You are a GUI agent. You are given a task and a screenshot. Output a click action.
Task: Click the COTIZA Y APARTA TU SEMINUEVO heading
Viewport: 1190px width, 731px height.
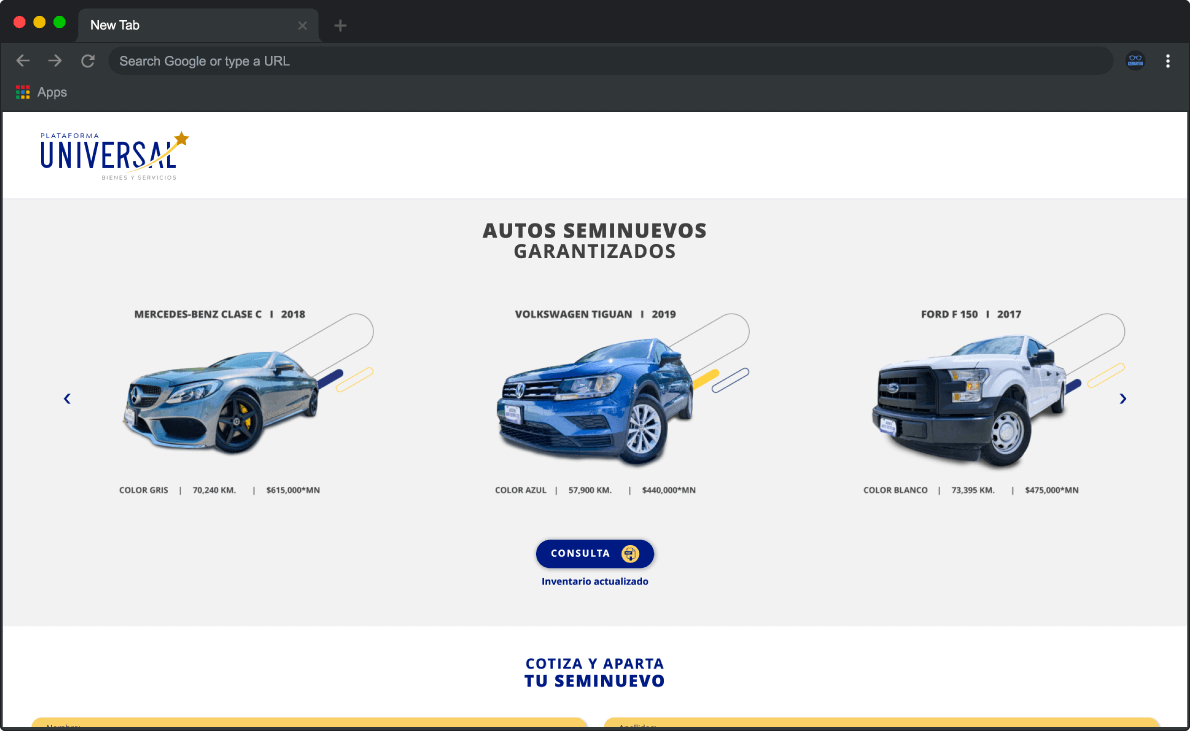click(595, 673)
